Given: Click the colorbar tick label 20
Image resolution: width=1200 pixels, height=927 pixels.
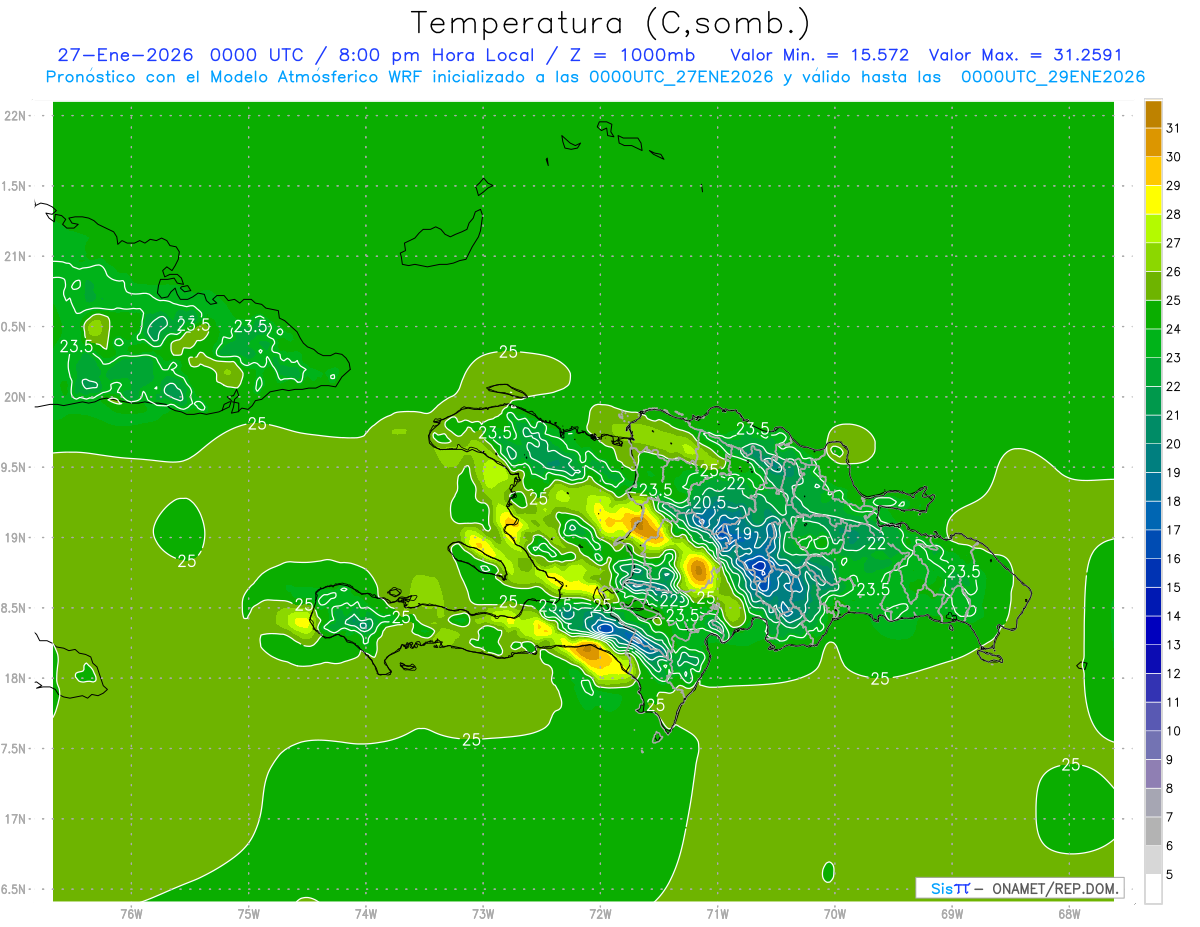Looking at the screenshot, I should tap(1173, 444).
